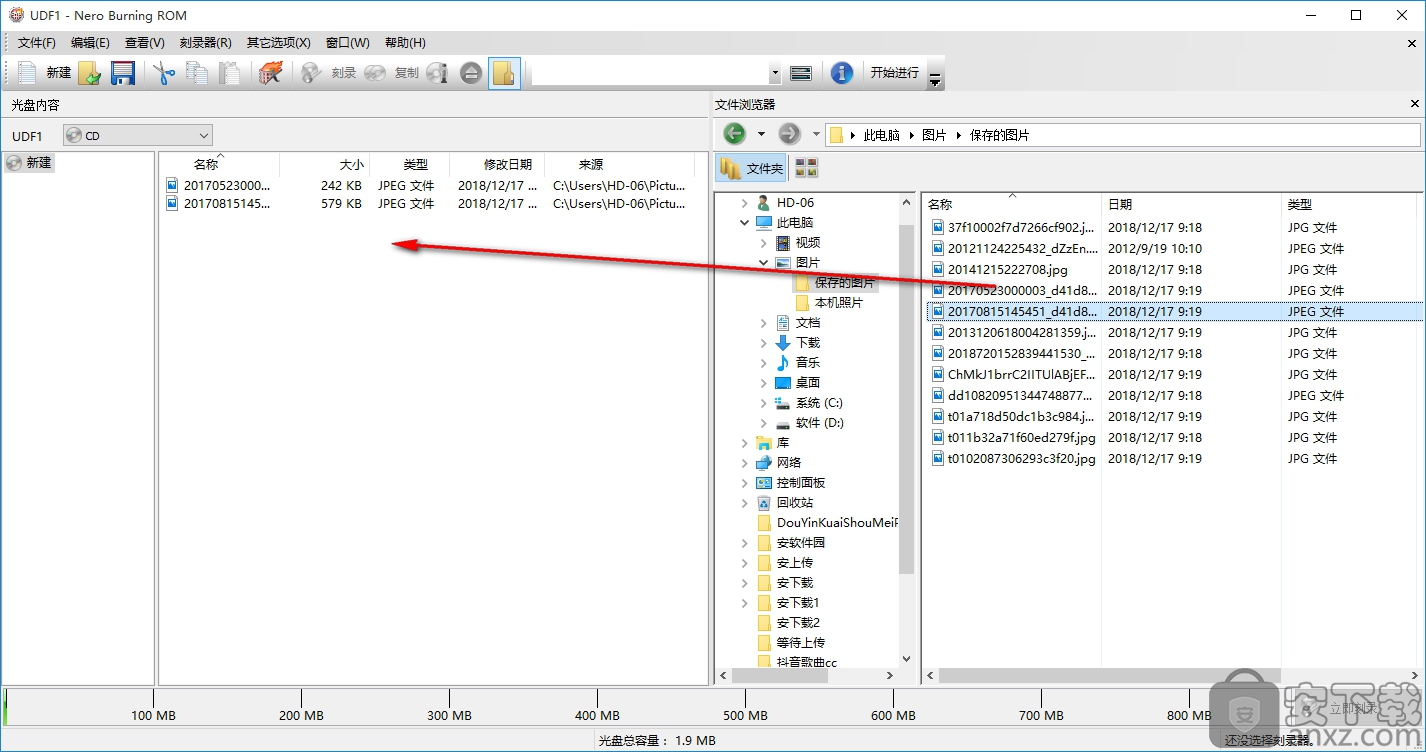Select the 软件 (D:) drive
1426x752 pixels.
click(x=820, y=422)
